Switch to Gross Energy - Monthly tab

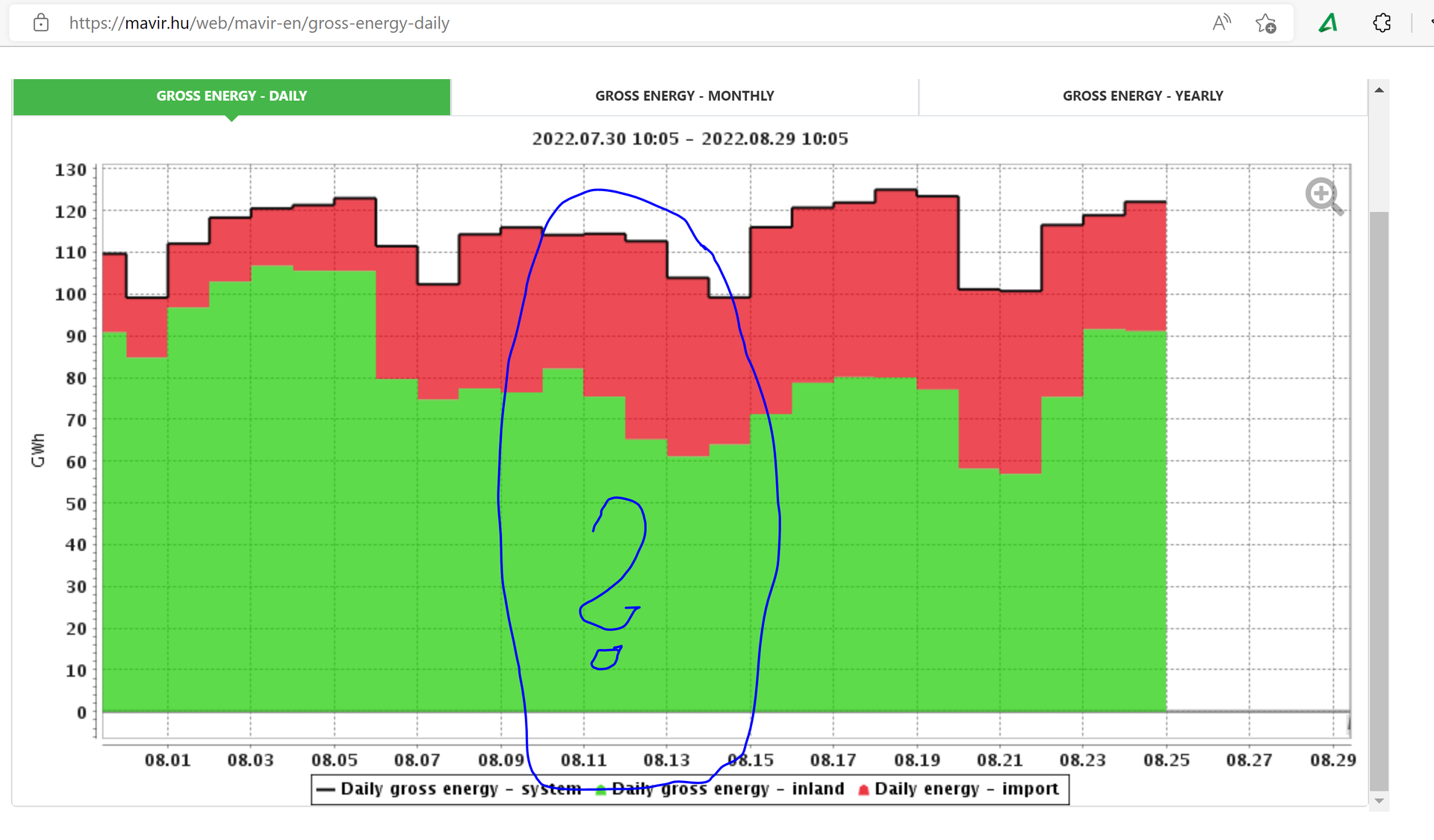[684, 96]
